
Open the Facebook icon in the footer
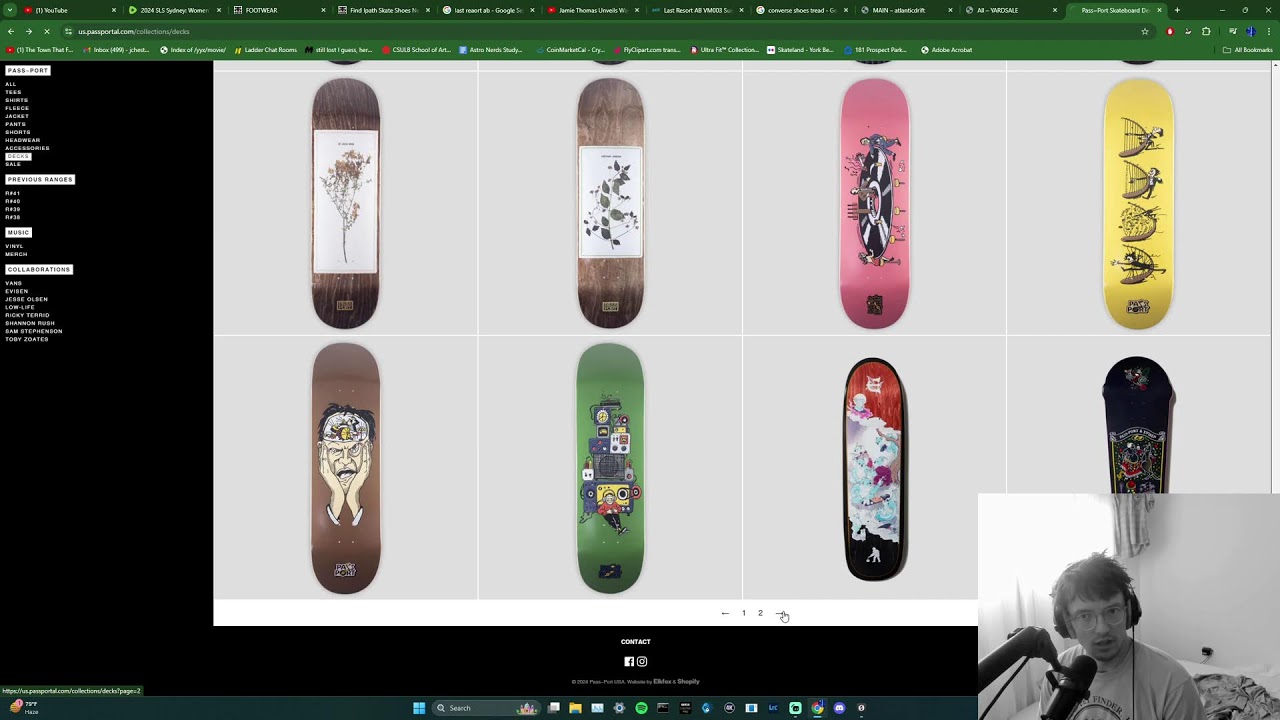(629, 661)
